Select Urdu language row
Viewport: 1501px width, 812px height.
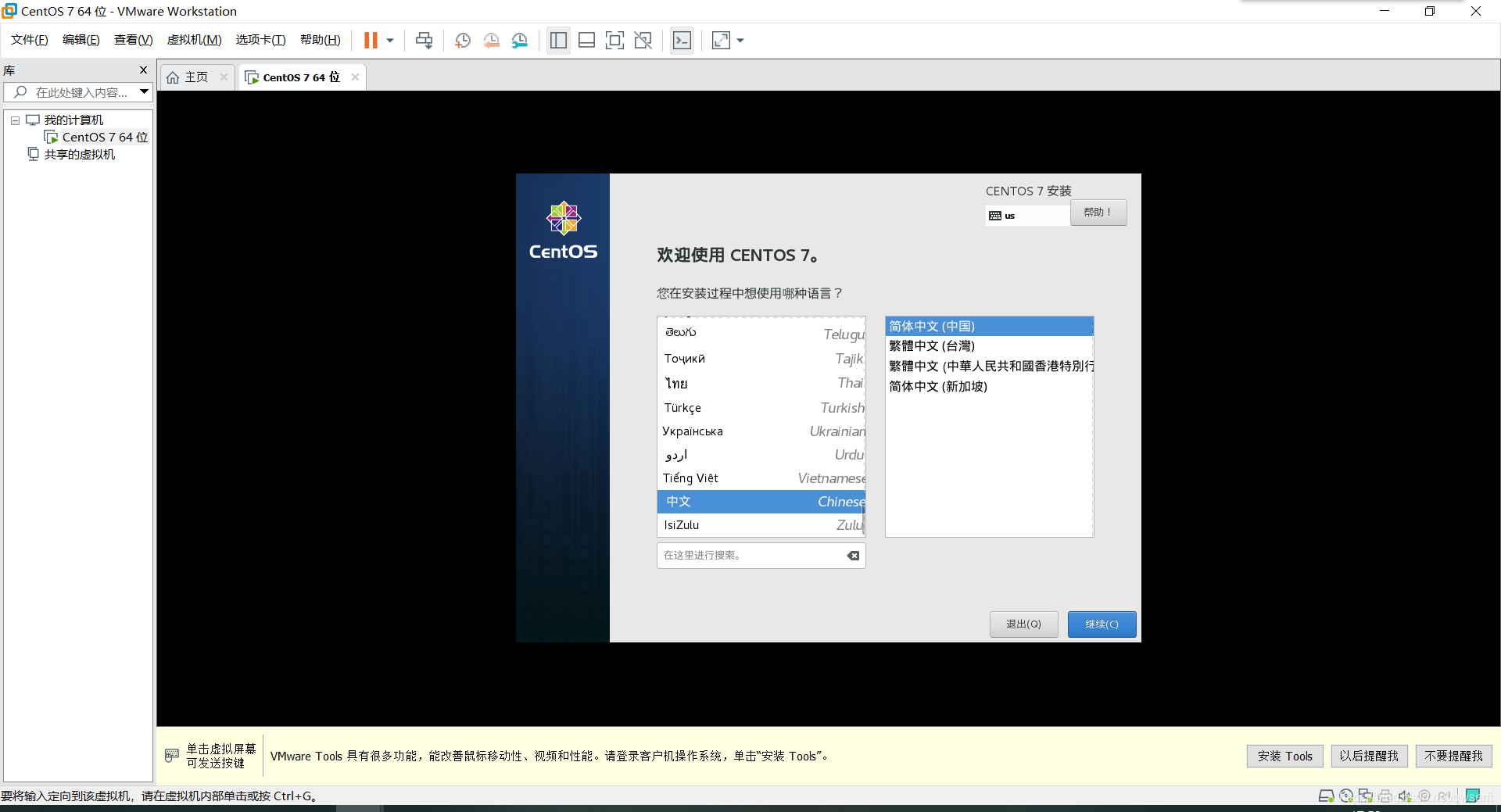tap(761, 455)
